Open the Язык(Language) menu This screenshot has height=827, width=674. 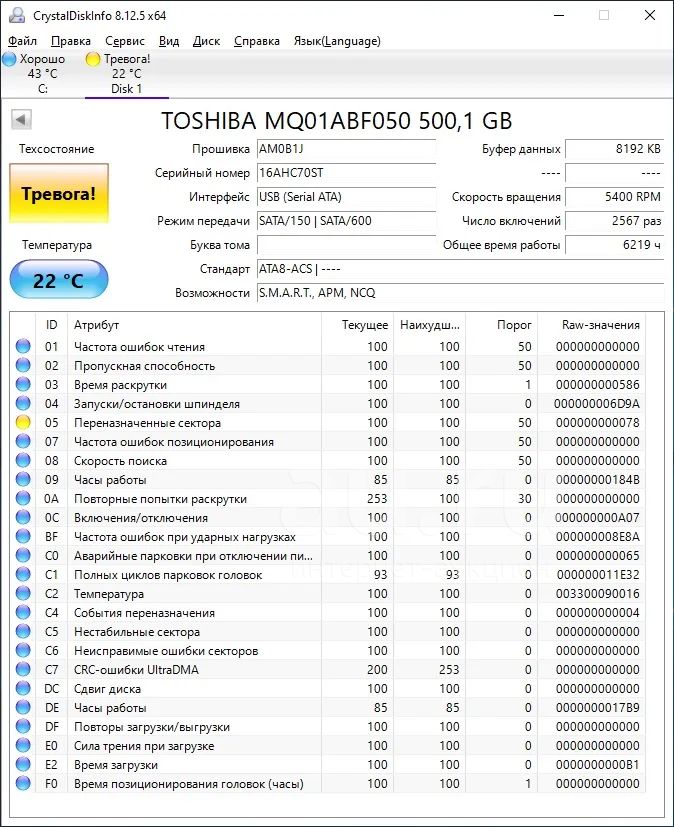(x=337, y=41)
